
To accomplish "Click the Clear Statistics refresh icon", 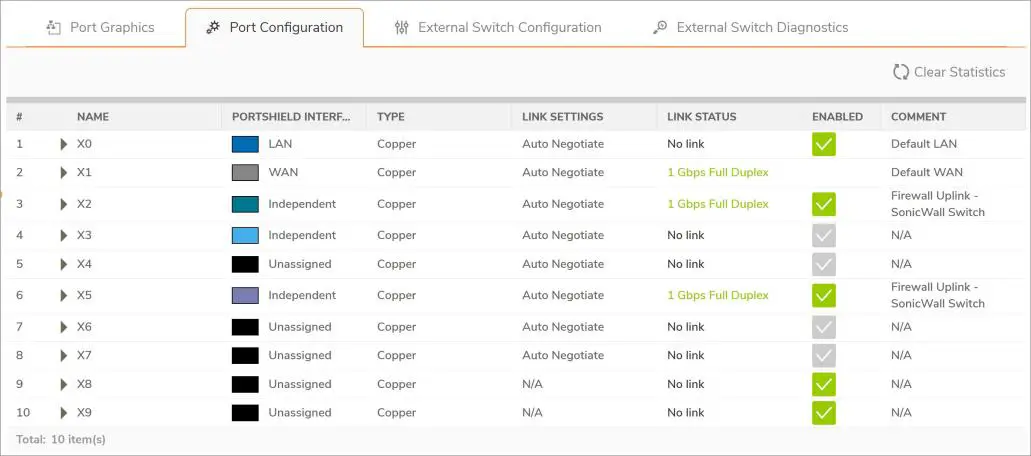I will (900, 72).
